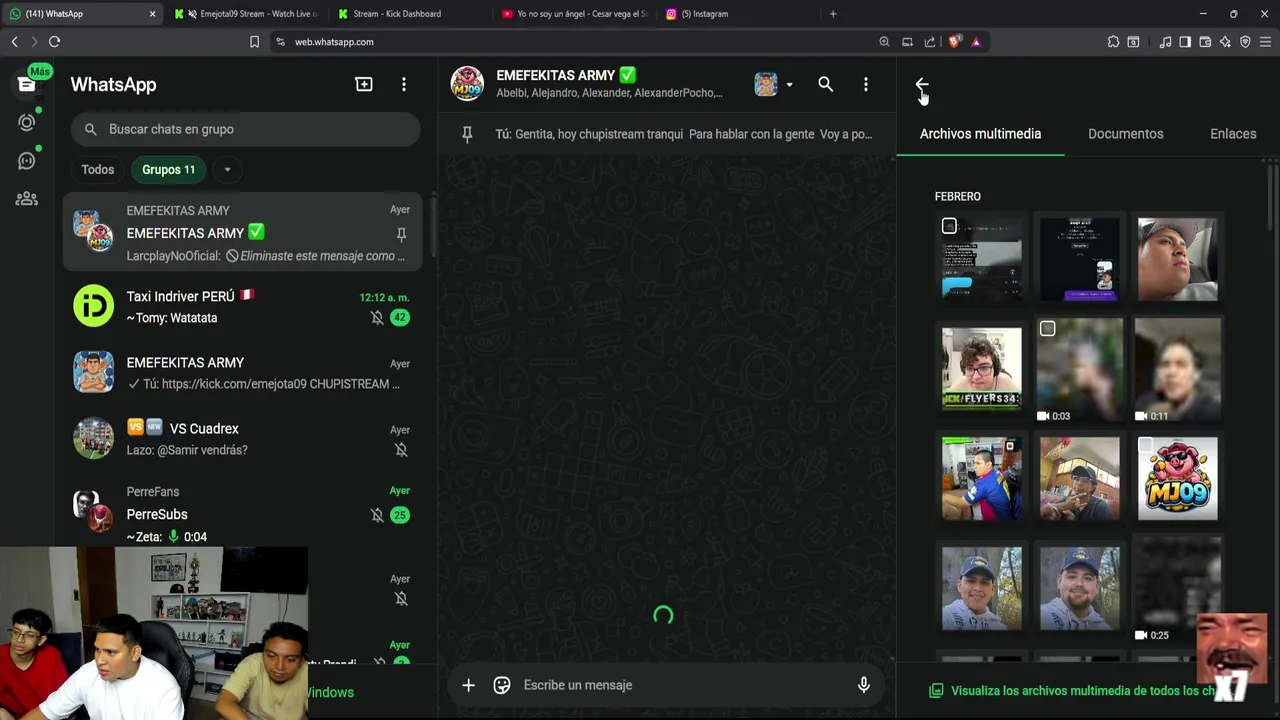Click FEBRERO section heading
Viewport: 1280px width, 720px height.
tap(958, 197)
